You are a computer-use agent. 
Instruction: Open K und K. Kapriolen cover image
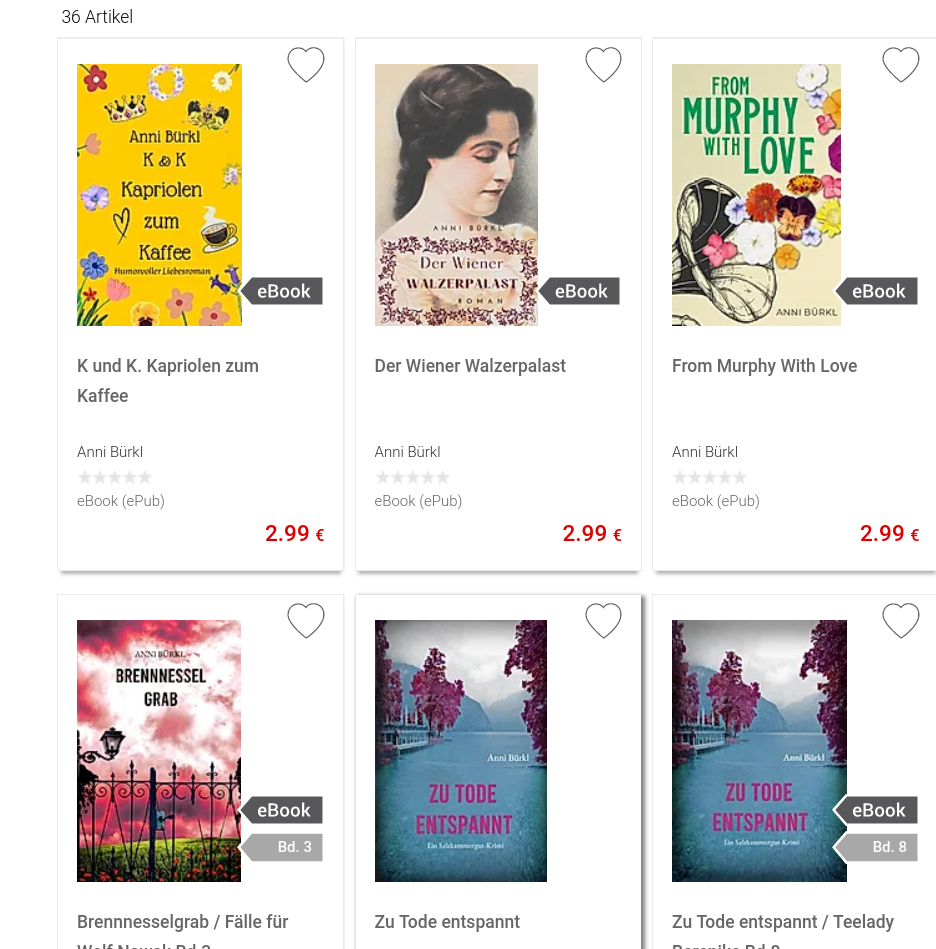click(159, 195)
